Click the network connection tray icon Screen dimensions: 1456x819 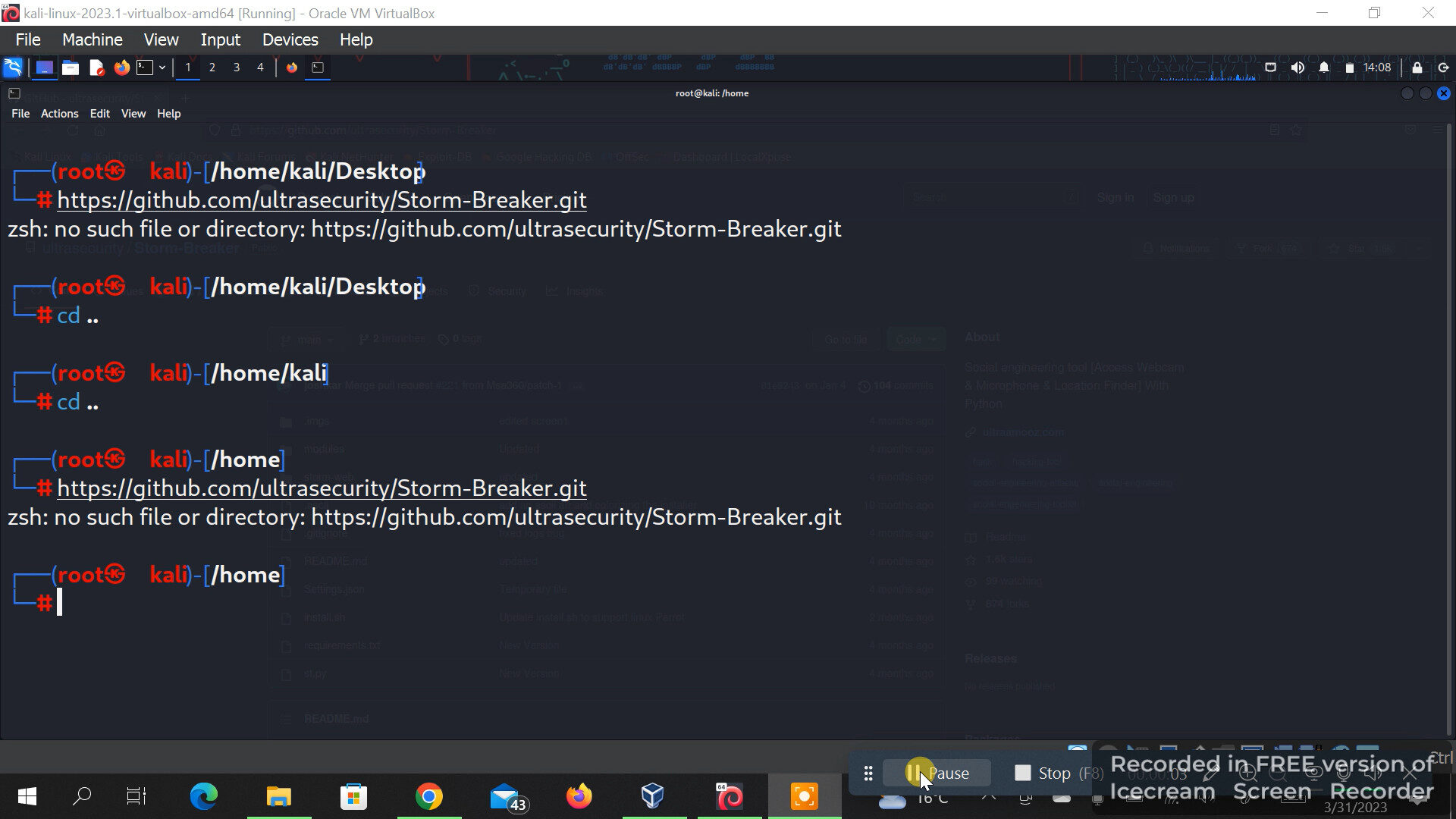tap(1271, 67)
